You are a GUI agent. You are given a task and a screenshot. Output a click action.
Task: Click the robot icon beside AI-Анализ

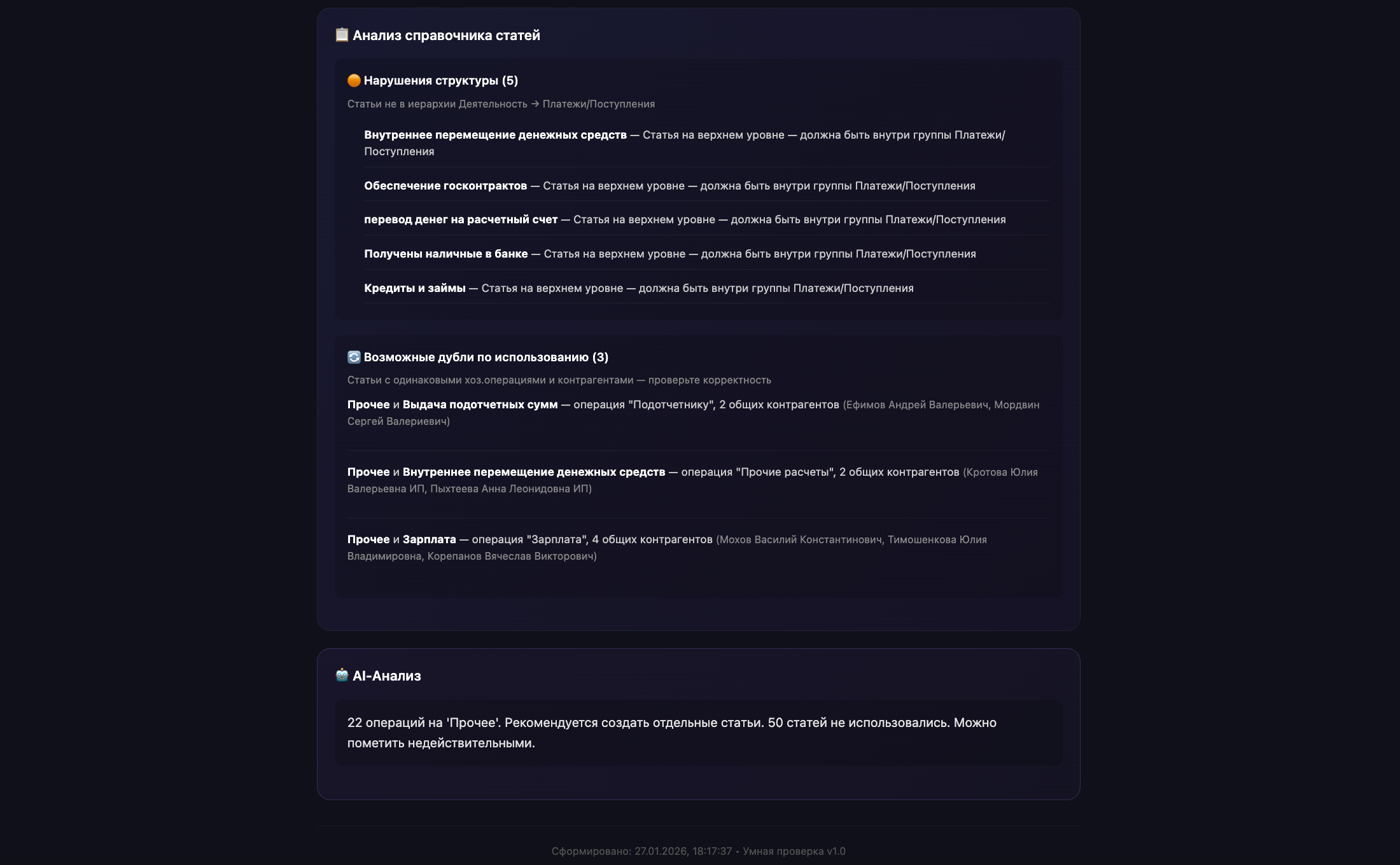[x=342, y=675]
